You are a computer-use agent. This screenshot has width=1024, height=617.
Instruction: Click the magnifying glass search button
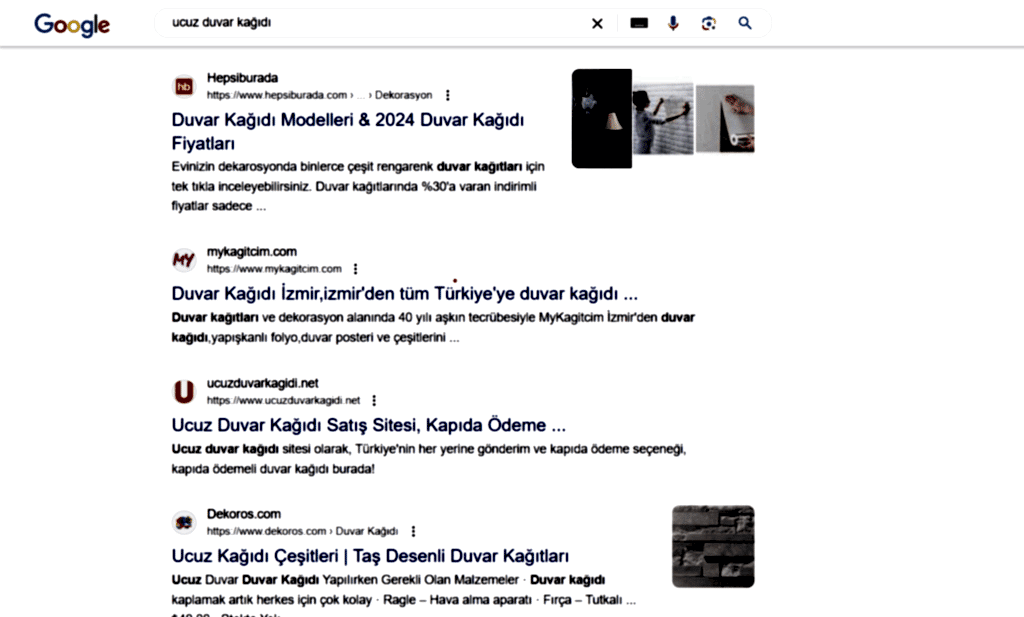(x=745, y=24)
